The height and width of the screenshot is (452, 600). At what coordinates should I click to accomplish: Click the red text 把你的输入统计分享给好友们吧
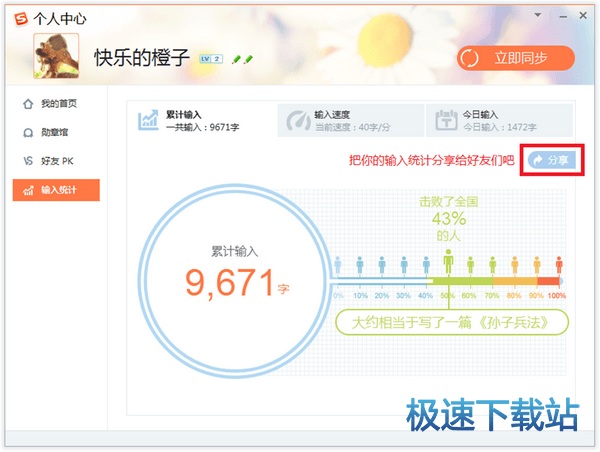(431, 160)
